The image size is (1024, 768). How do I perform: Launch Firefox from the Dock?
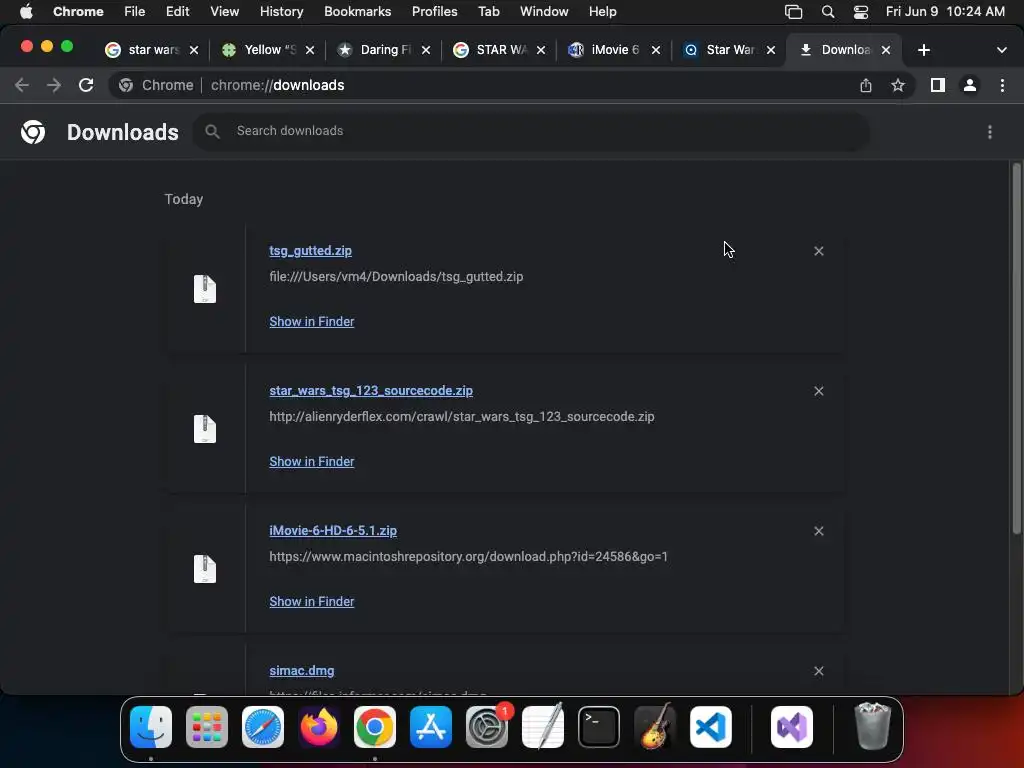pyautogui.click(x=319, y=727)
